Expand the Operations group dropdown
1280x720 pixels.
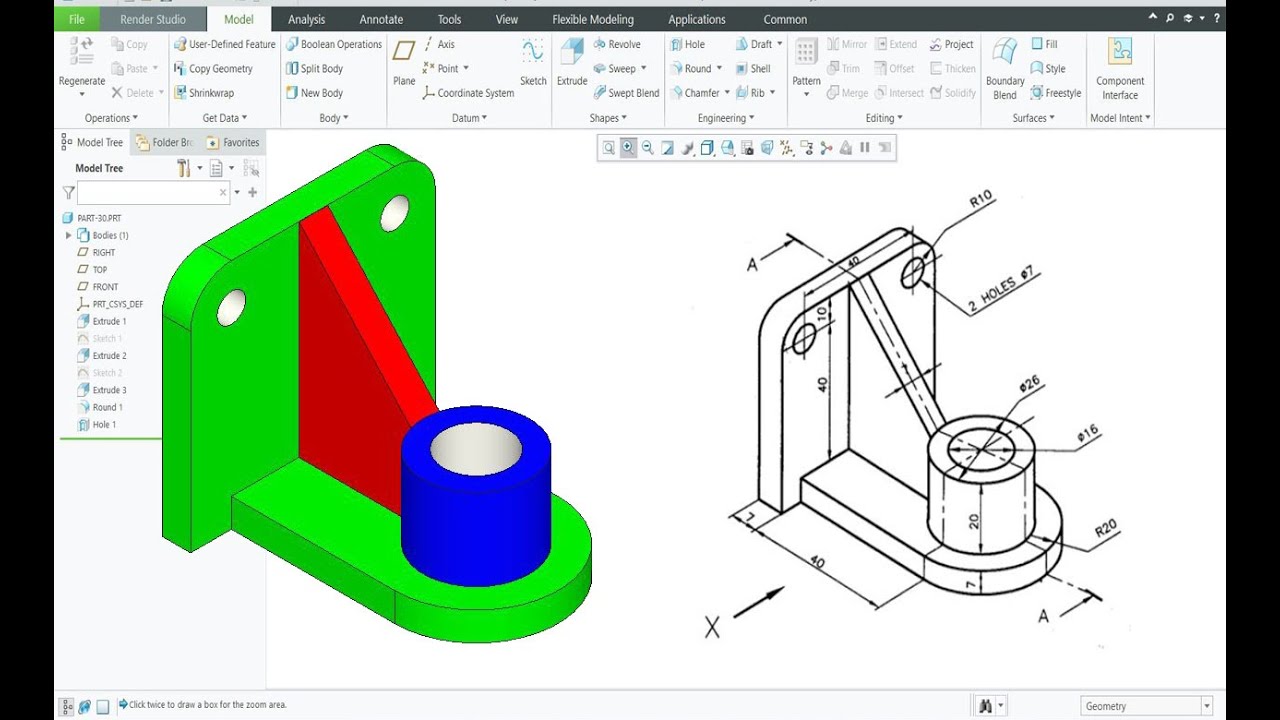click(111, 118)
